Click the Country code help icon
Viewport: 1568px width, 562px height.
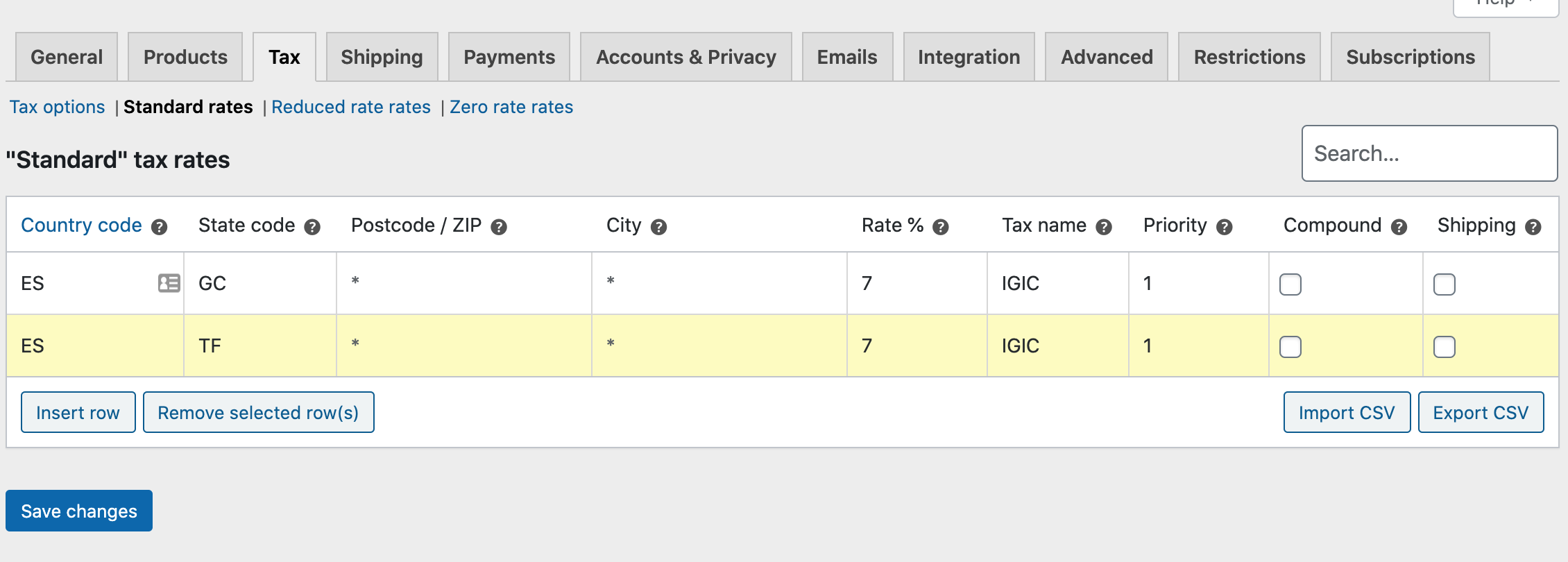(160, 227)
